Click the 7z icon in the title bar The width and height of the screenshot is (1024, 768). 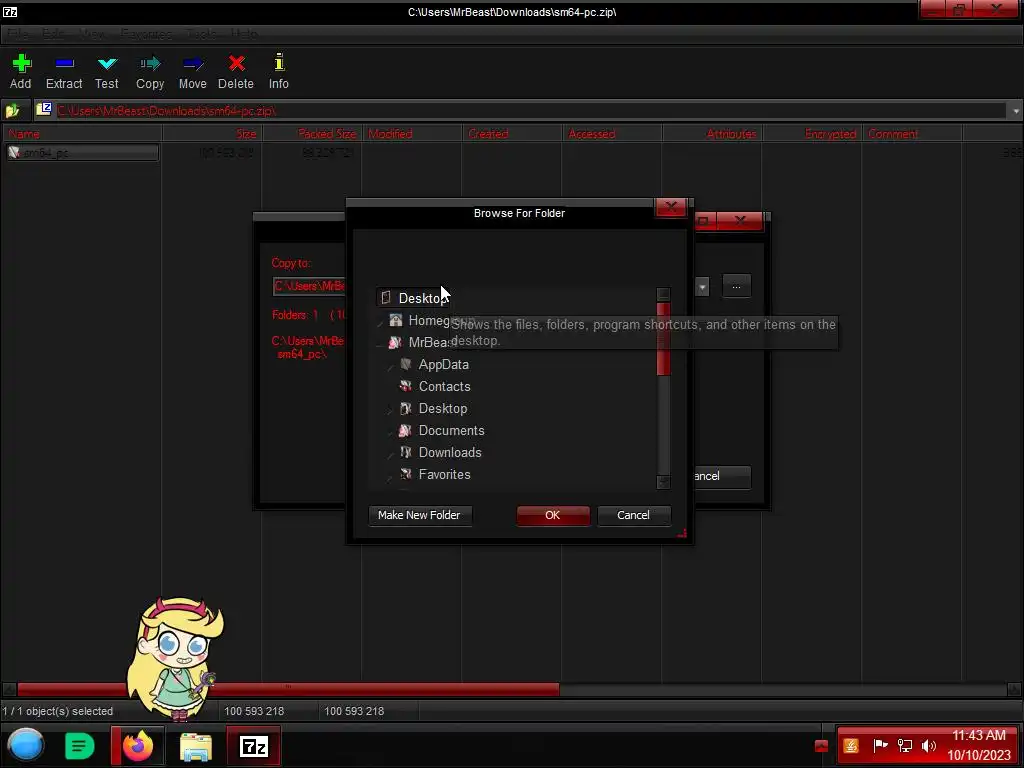coord(10,12)
